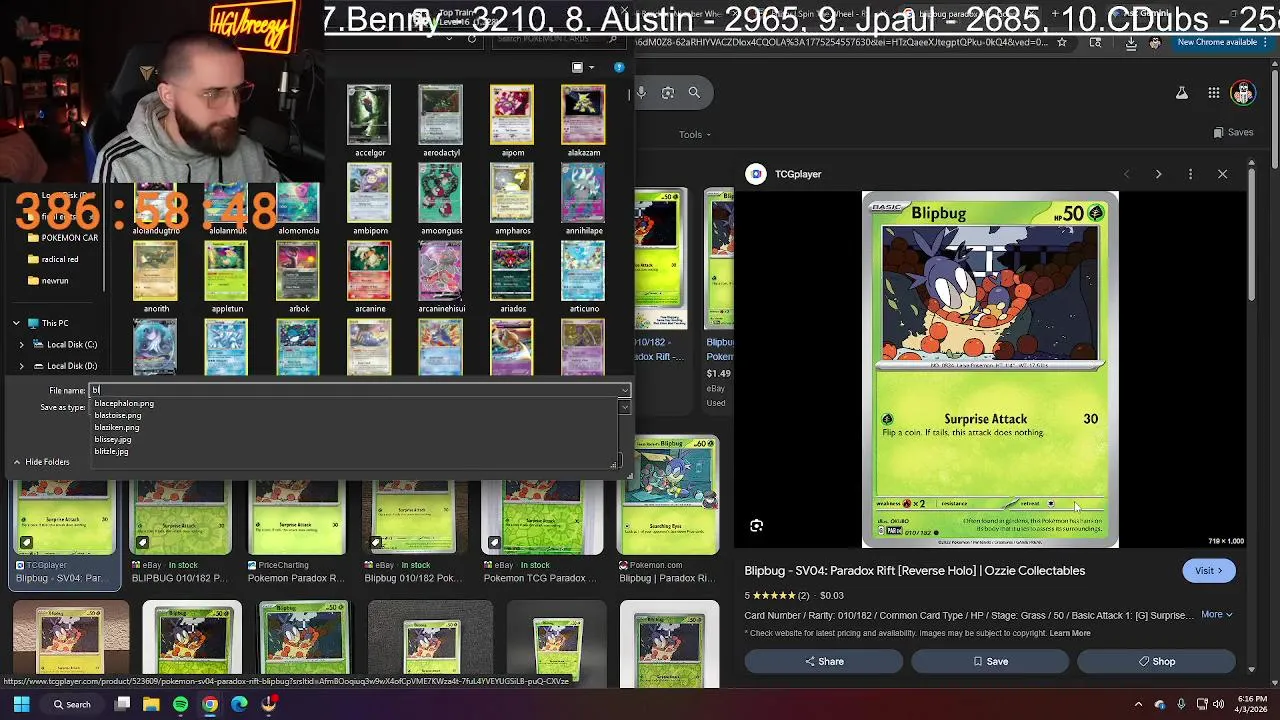Click the Visit button
Viewport: 1280px width, 720px height.
point(1209,571)
